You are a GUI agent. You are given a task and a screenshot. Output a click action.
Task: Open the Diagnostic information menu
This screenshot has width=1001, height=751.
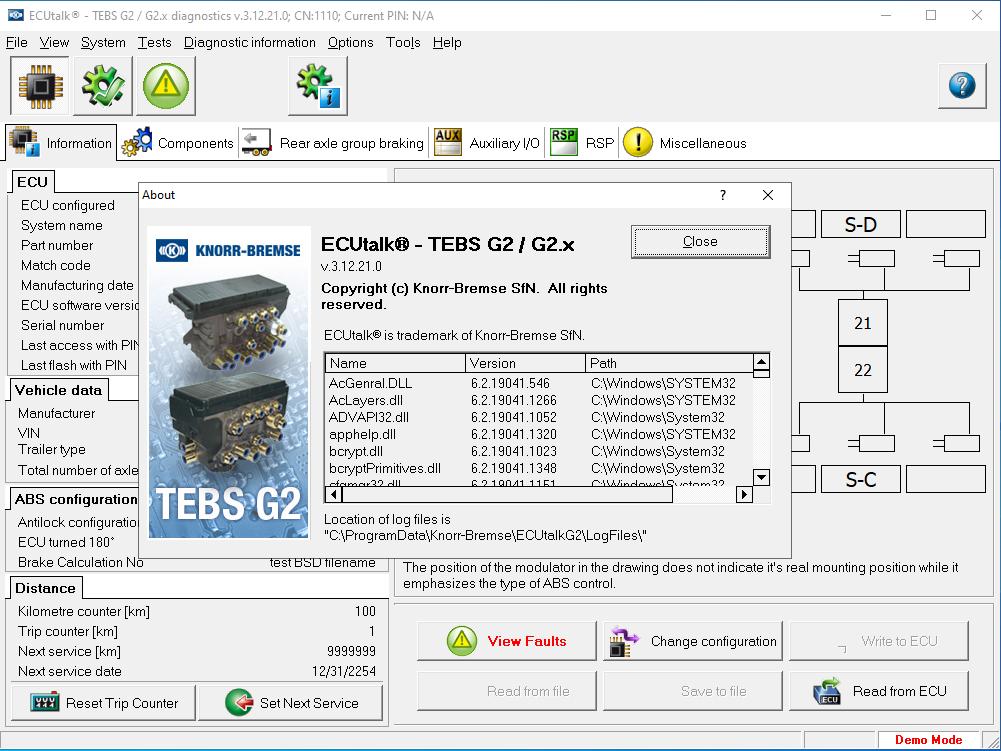pyautogui.click(x=249, y=42)
